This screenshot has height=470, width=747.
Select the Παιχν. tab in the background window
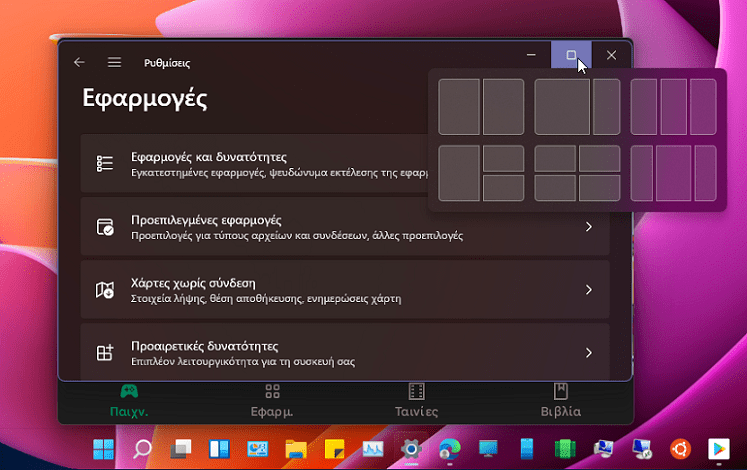click(129, 401)
